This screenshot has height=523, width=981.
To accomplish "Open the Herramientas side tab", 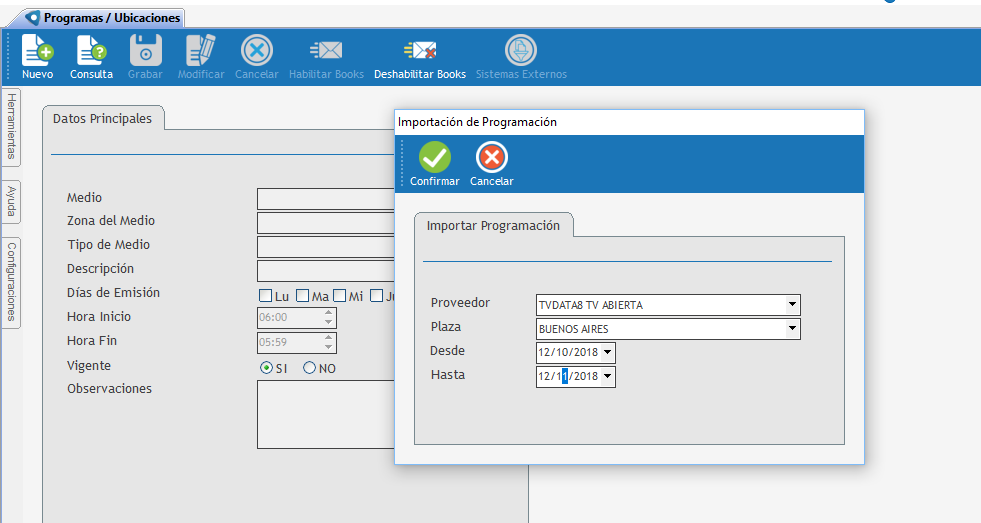I will click(x=12, y=126).
